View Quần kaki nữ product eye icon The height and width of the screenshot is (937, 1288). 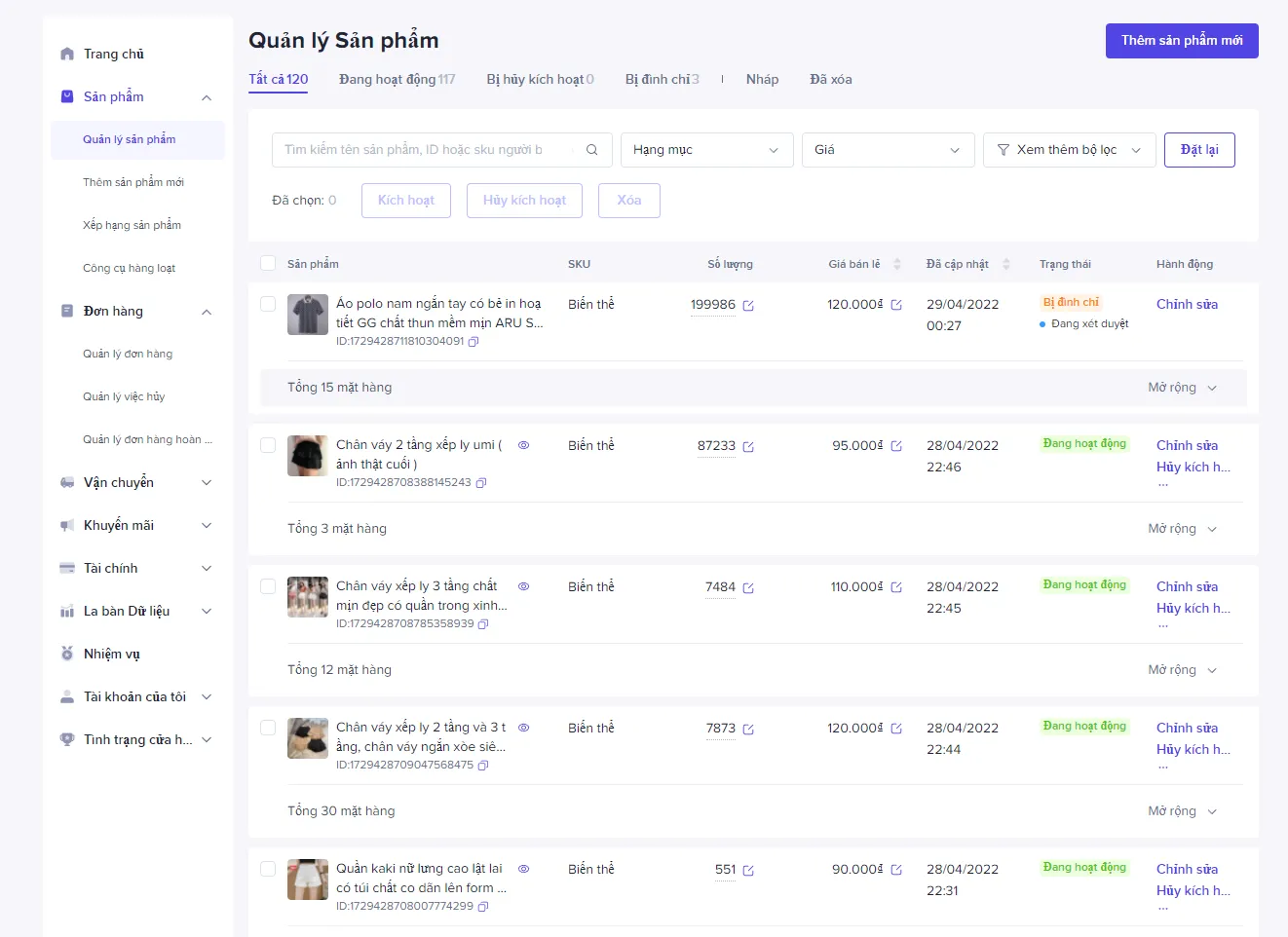coord(523,869)
